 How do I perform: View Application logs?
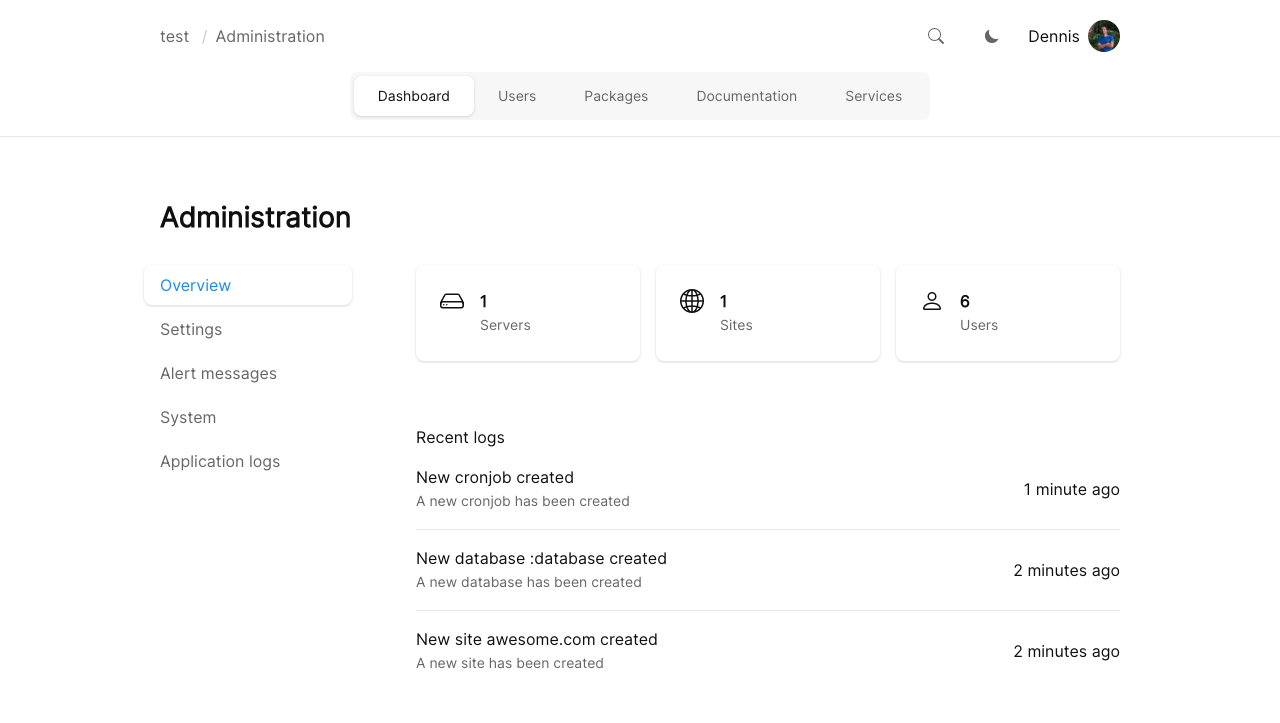click(x=220, y=461)
